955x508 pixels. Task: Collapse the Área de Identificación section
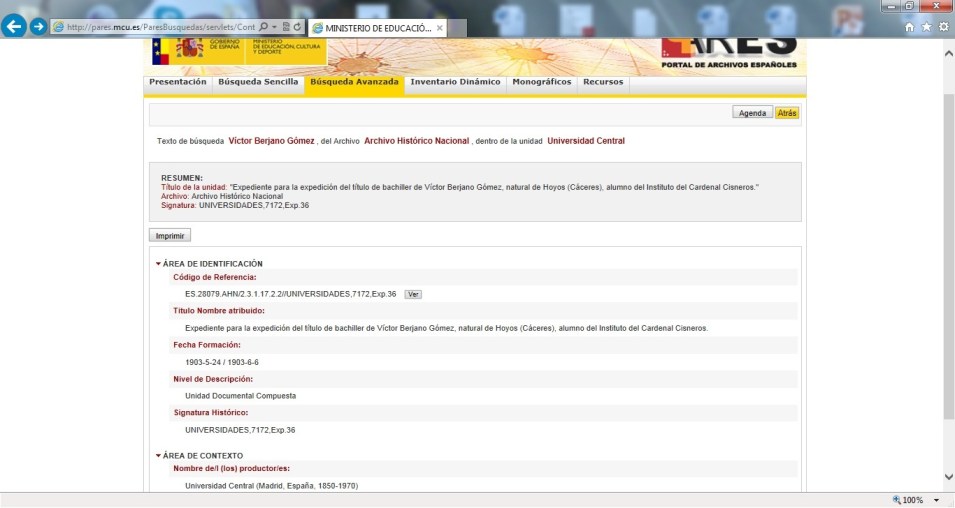coord(158,264)
